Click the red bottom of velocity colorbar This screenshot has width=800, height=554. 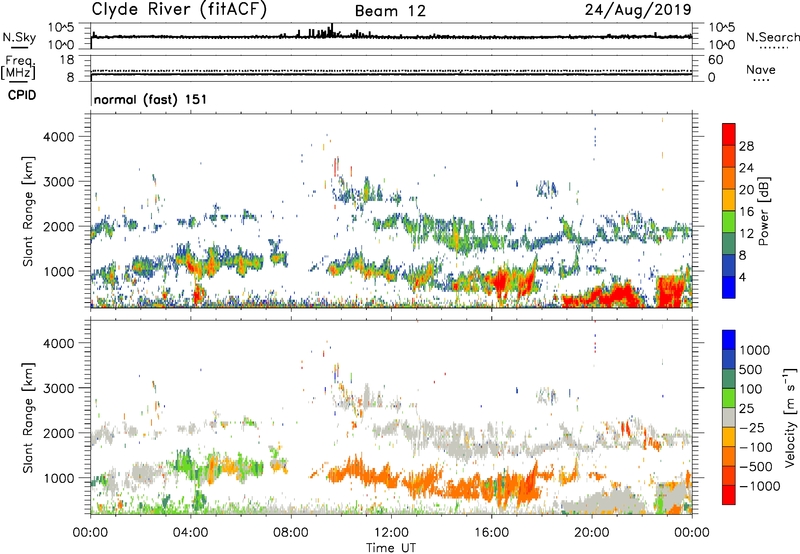729,495
